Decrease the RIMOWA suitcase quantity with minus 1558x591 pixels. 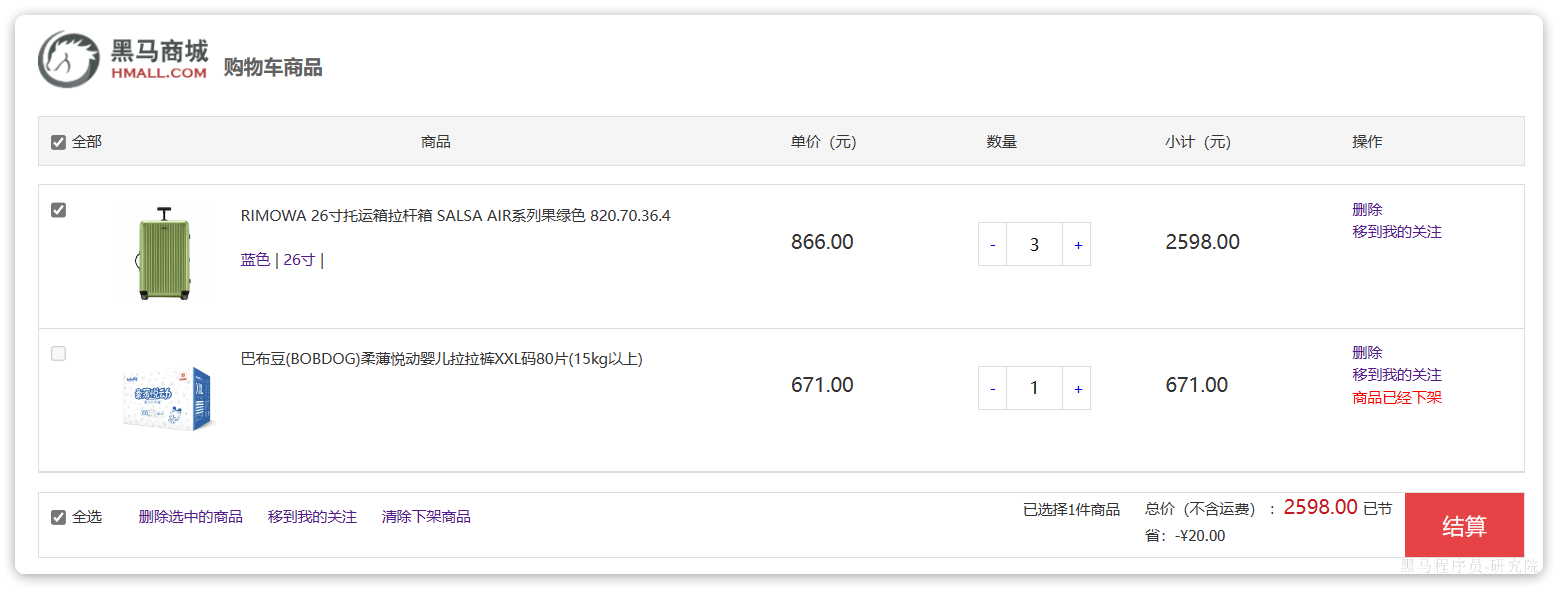point(992,245)
